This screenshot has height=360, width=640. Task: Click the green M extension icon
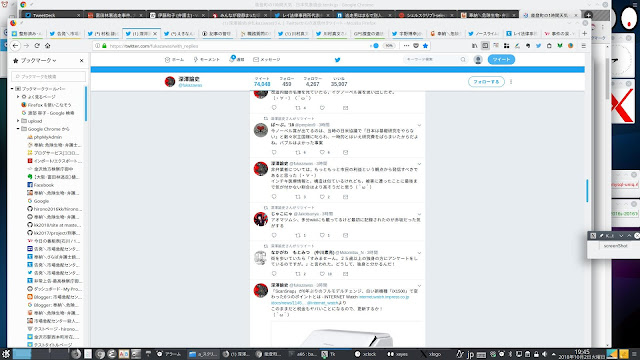[x=560, y=46]
